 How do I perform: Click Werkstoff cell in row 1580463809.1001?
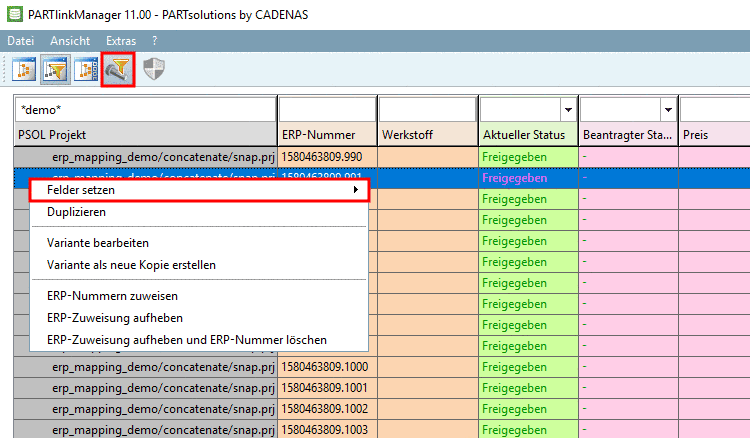[428, 388]
